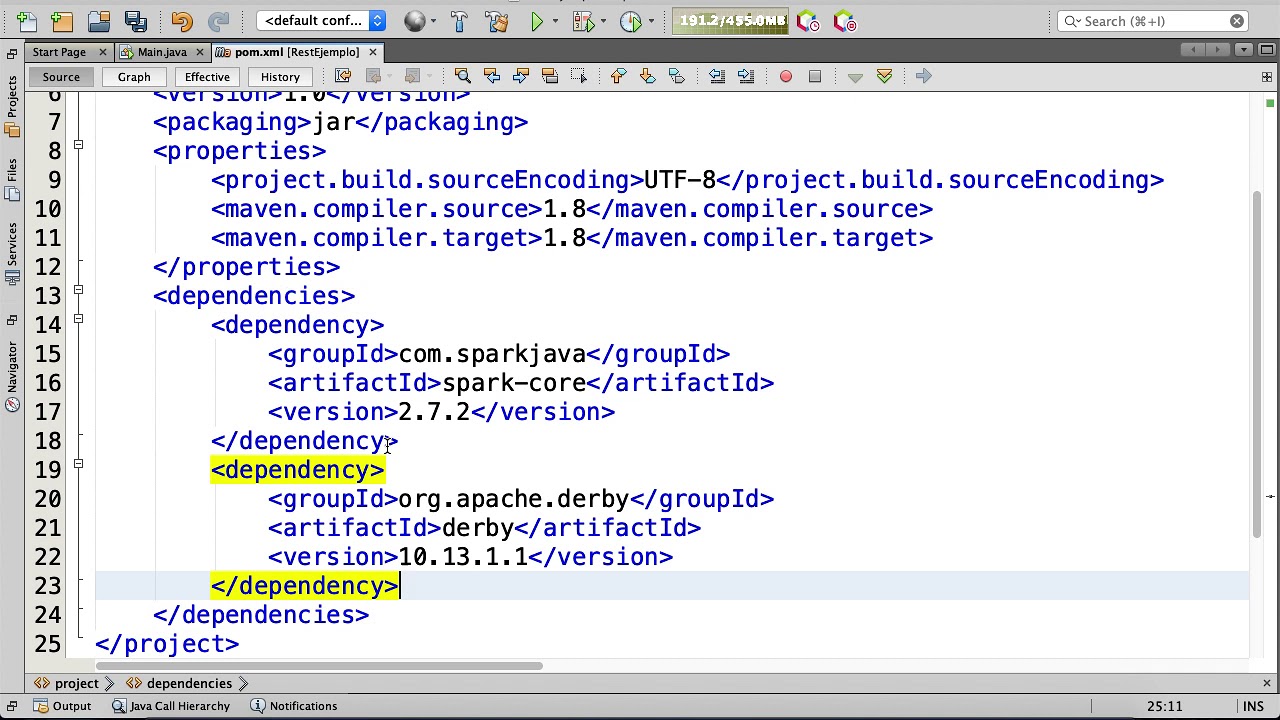This screenshot has width=1280, height=720.
Task: Toggle rectangular selection icon
Action: (x=578, y=76)
